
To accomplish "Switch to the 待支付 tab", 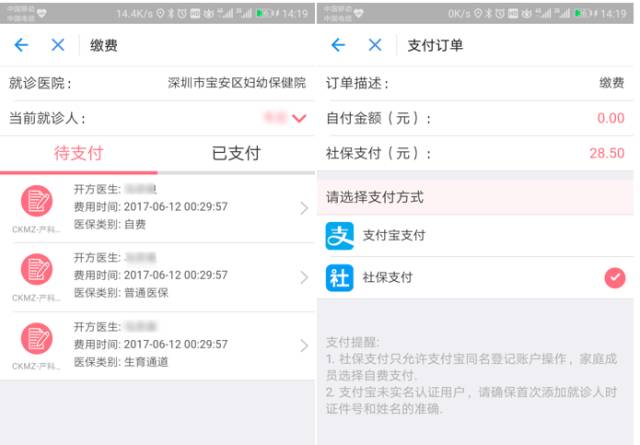I will coord(78,154).
